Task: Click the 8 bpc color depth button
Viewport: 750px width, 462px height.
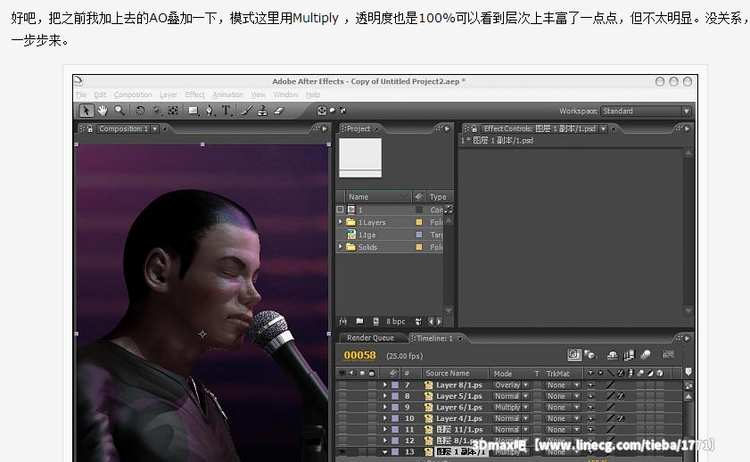Action: point(396,321)
